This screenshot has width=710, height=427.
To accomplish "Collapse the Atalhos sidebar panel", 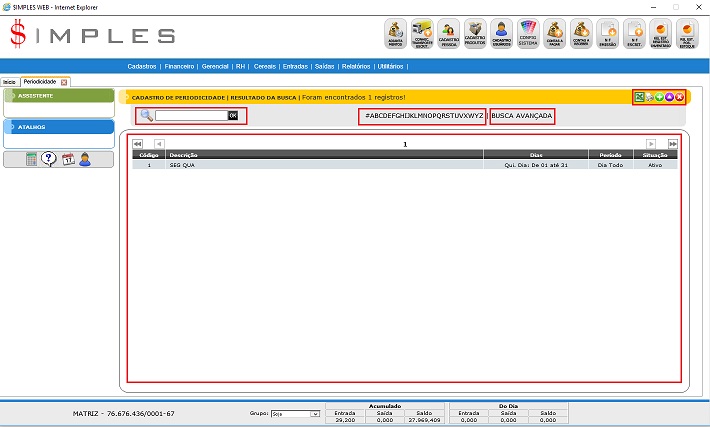I will pos(58,127).
